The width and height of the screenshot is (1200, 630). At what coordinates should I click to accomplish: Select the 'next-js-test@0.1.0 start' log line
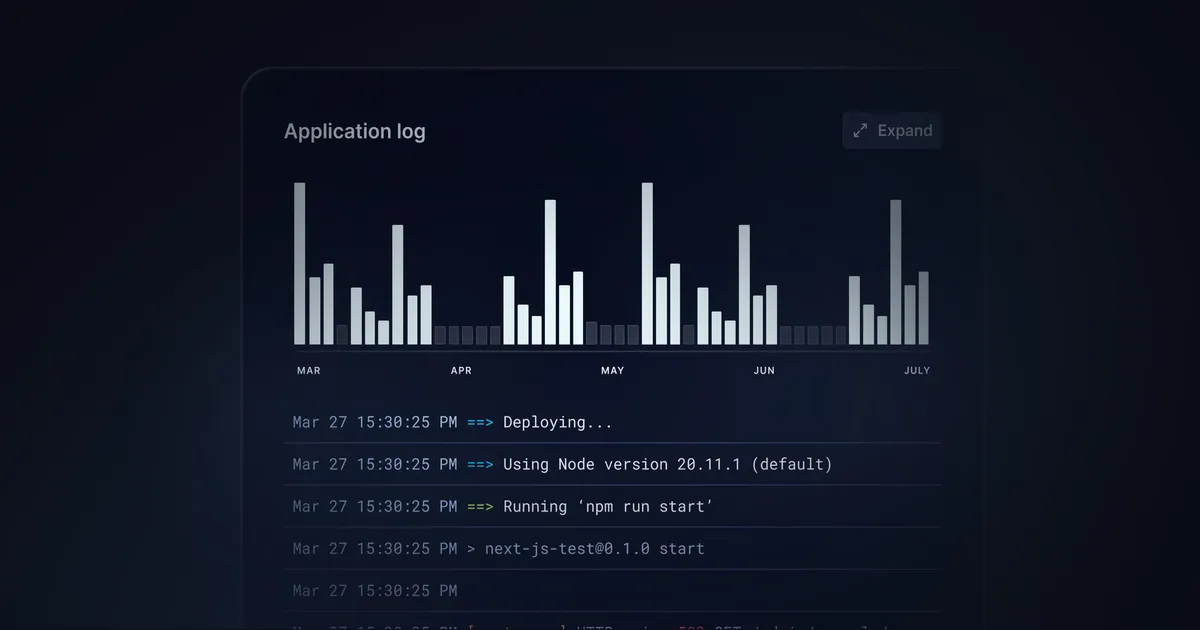coord(612,549)
